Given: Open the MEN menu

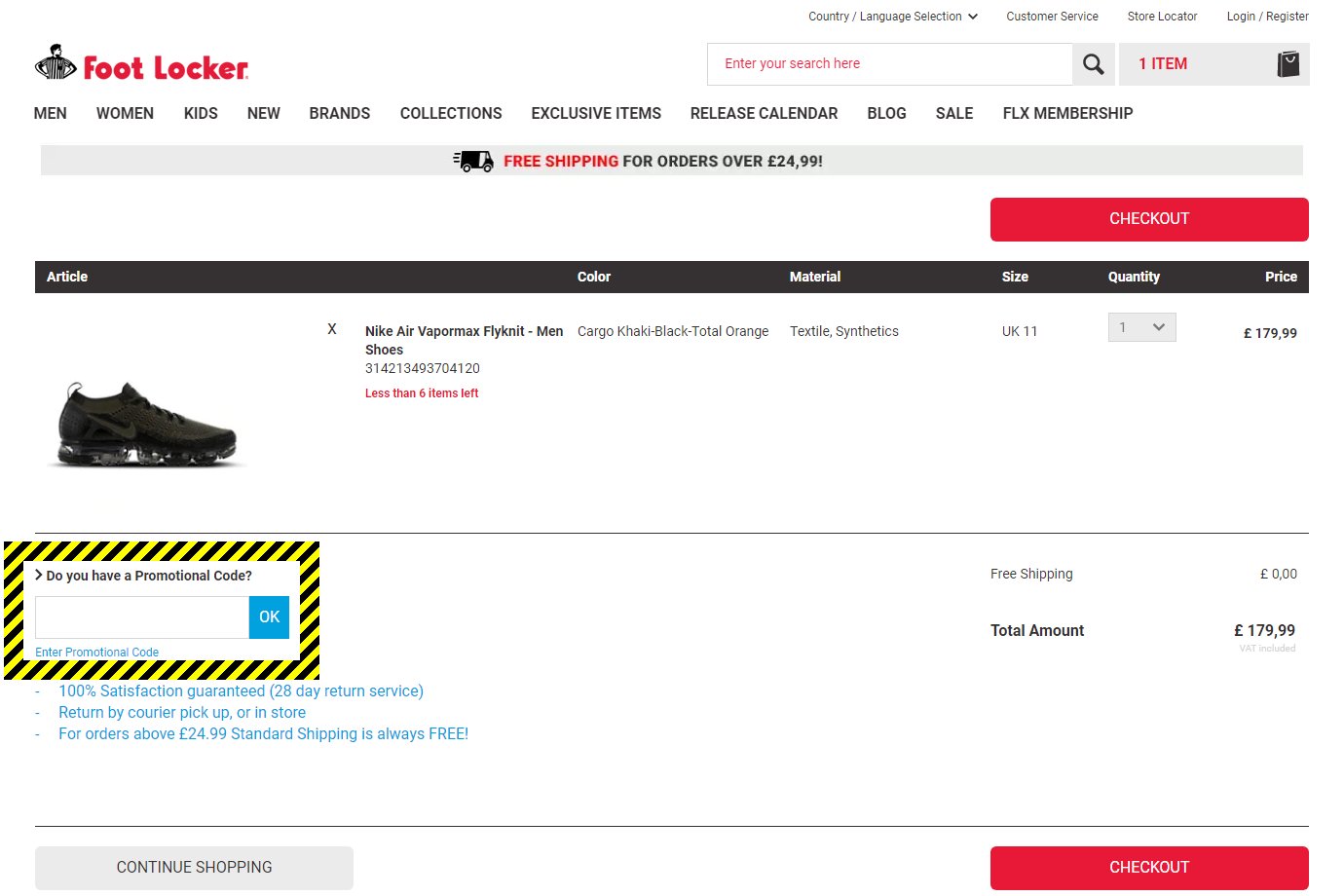Looking at the screenshot, I should [x=51, y=113].
